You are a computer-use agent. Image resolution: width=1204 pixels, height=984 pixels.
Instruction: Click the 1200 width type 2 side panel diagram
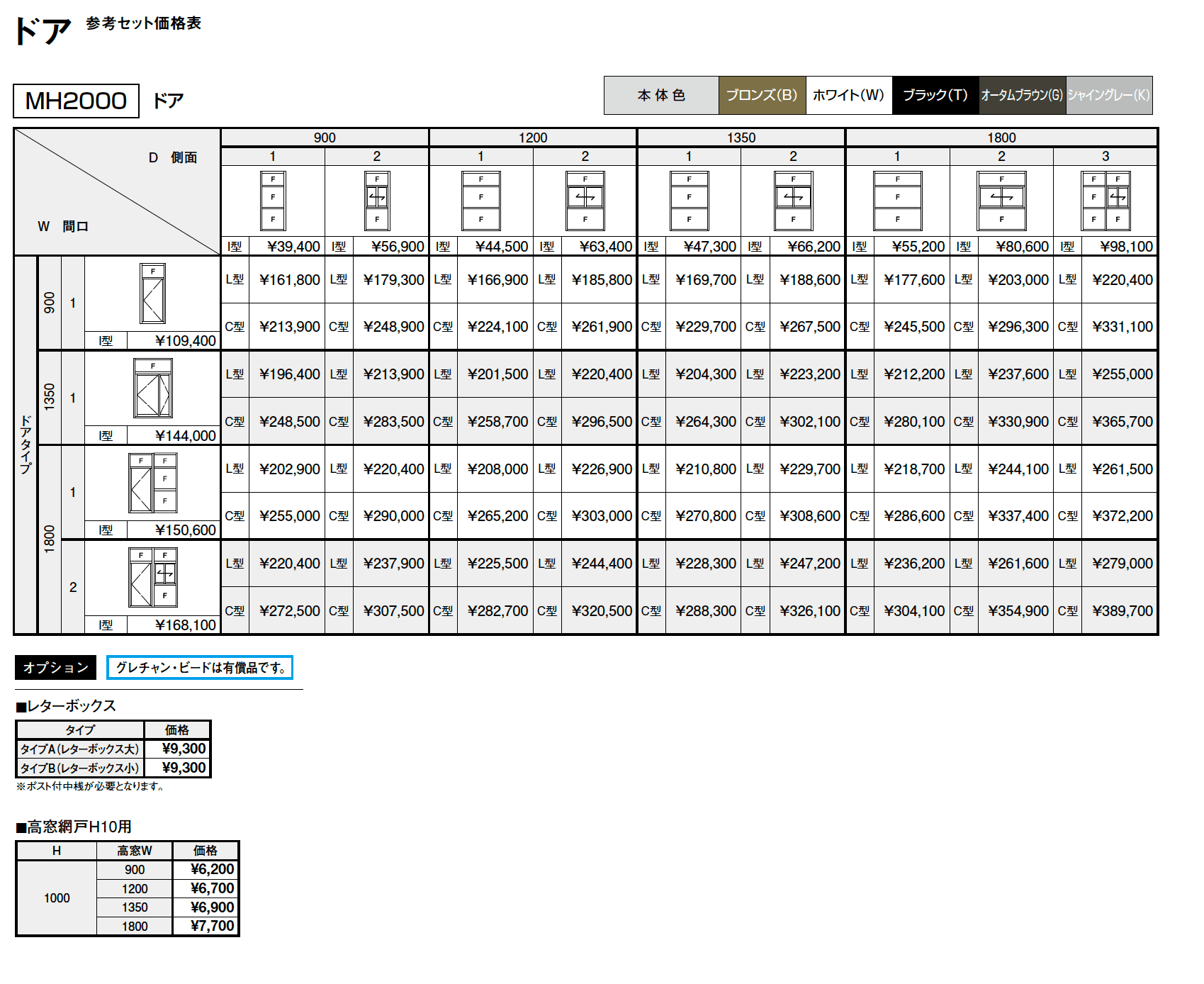coord(585,201)
